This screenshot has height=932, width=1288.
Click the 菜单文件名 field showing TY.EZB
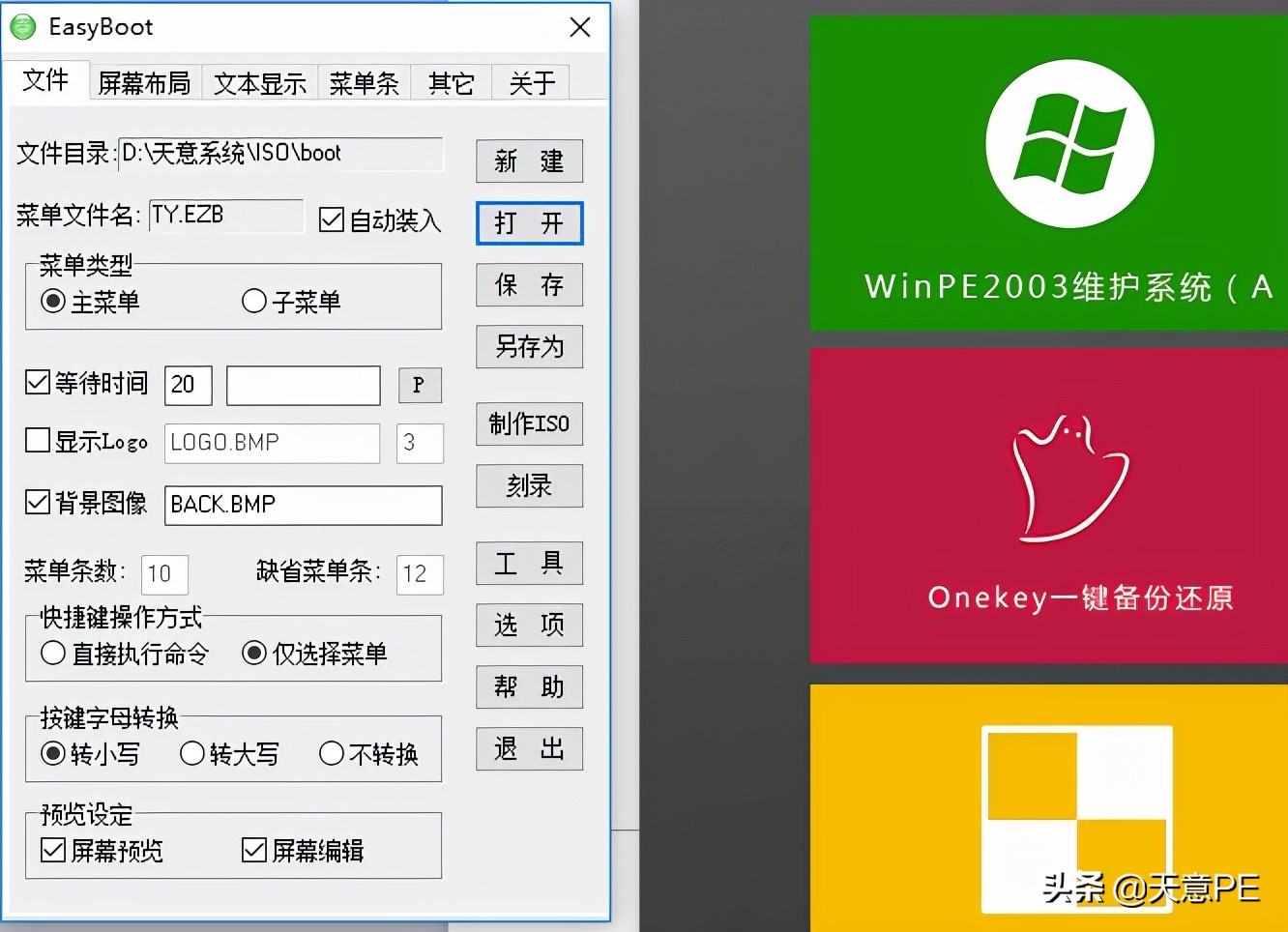coord(226,215)
